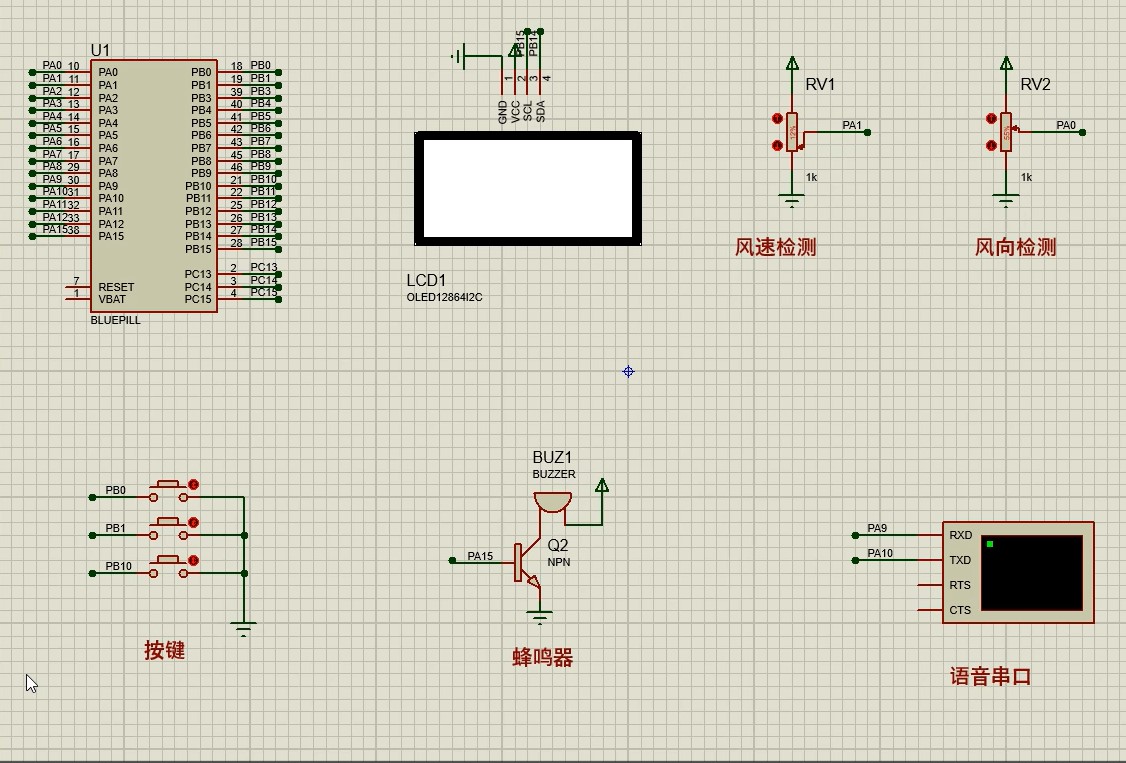Viewport: 1126px width, 763px height.
Task: Click the BLUEPILL microcontroller U1 body
Action: click(154, 185)
